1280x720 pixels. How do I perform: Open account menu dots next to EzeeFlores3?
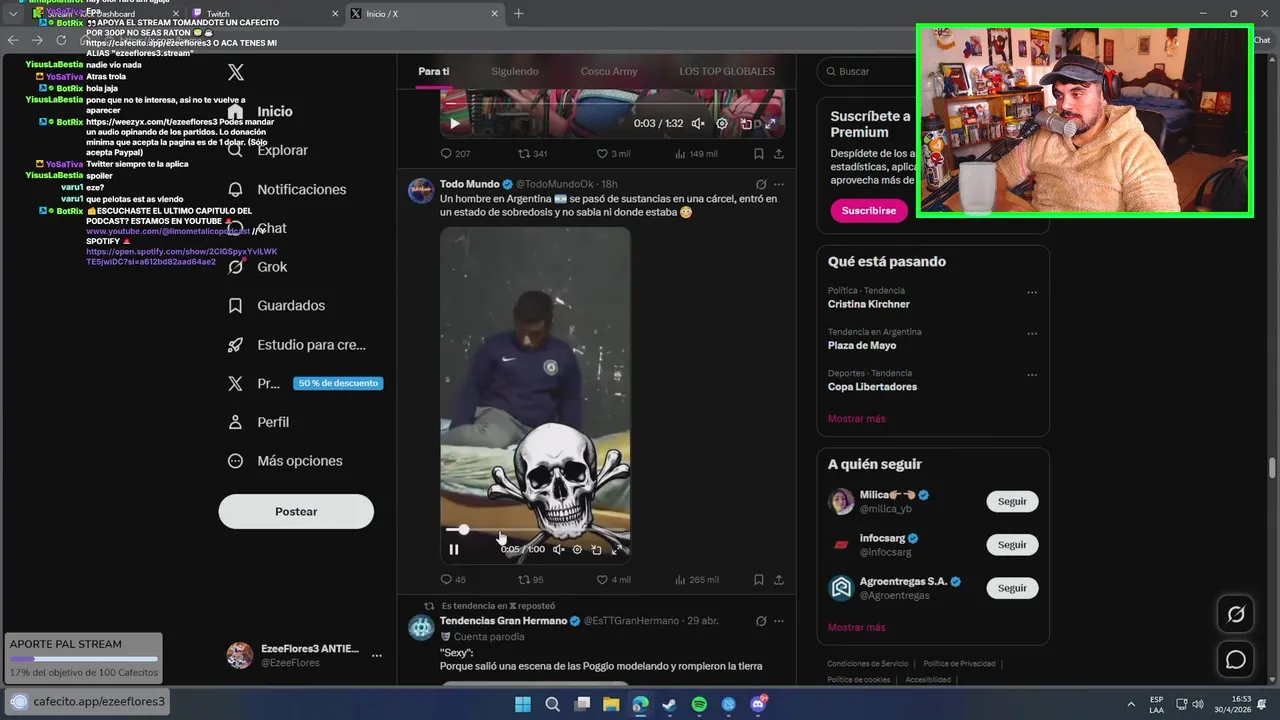[x=377, y=656]
